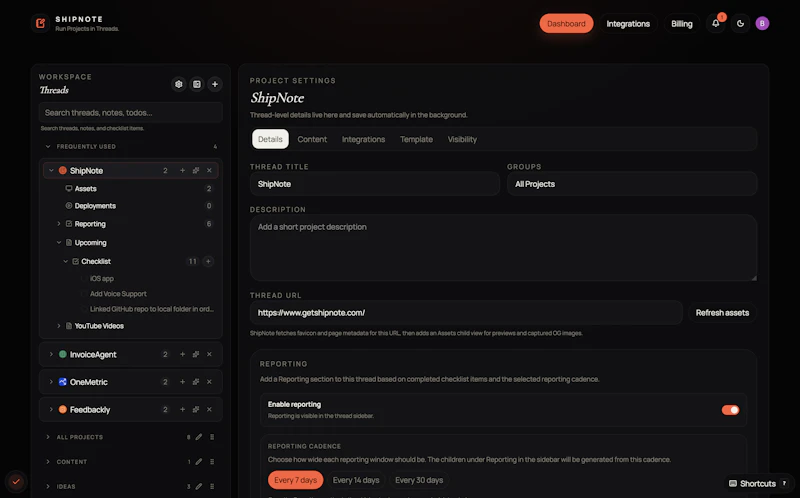Click the Ideas group drag handle icon
800x498 pixels.
pyautogui.click(x=212, y=486)
